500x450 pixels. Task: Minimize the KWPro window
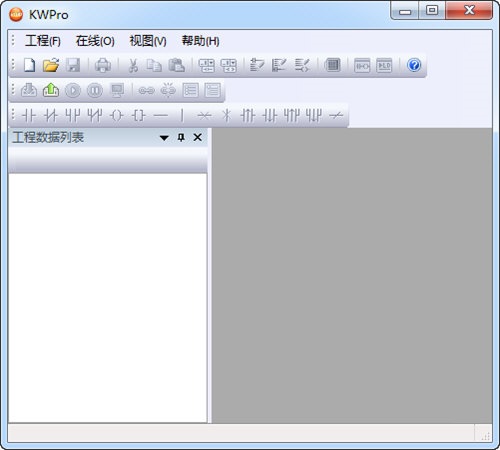click(405, 11)
